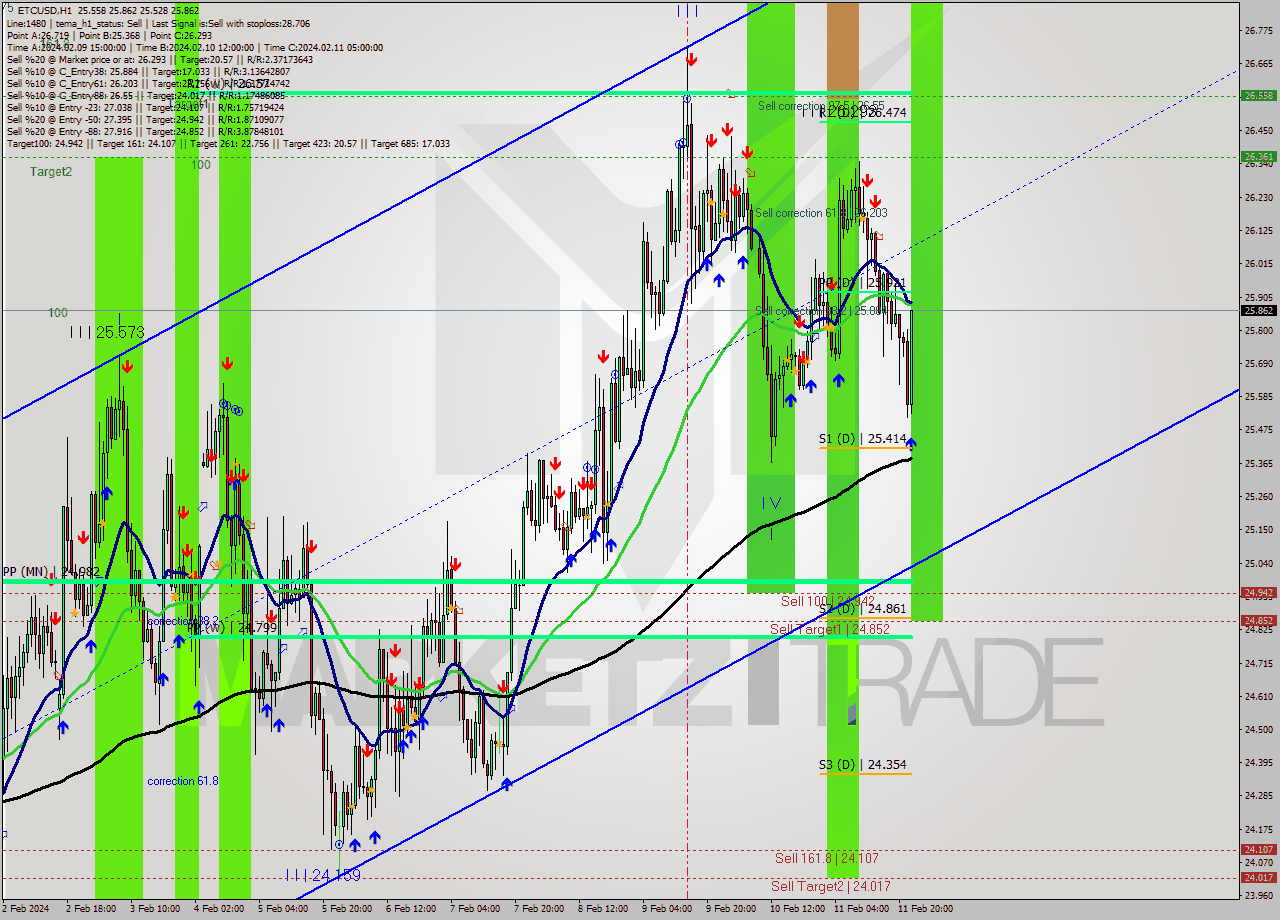Click the red 24.942 price axis marker
The height and width of the screenshot is (920, 1280).
(1259, 592)
